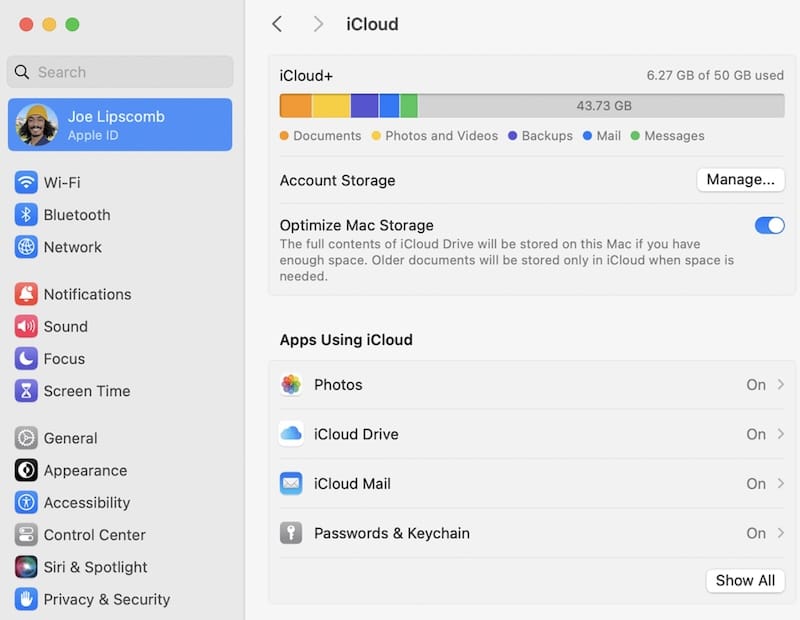Click green Messages storage segment
The height and width of the screenshot is (620, 800).
tap(409, 106)
